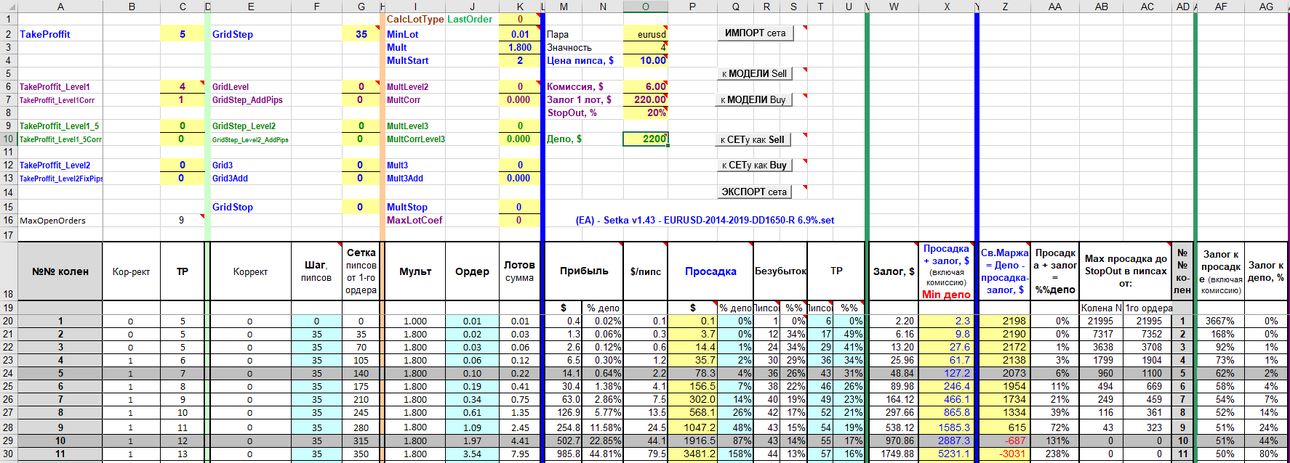Select the TakeProffit_Level1 value cell containing 4
This screenshot has height=463, width=1290.
(x=181, y=86)
